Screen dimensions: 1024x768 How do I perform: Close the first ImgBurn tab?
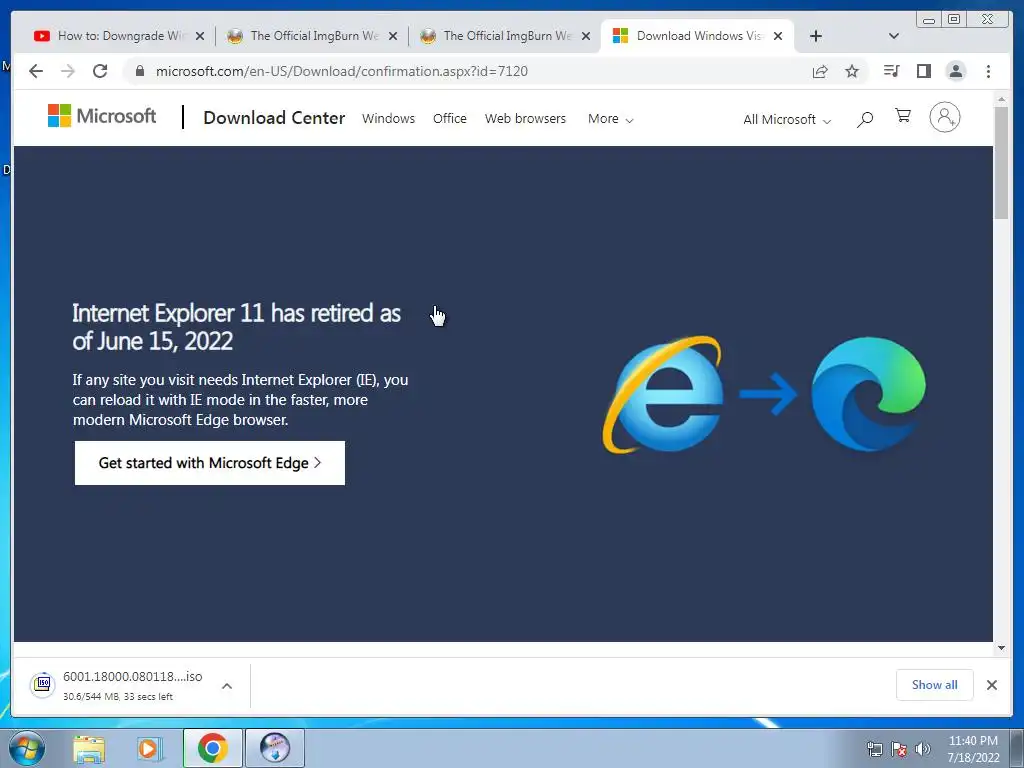coord(393,37)
